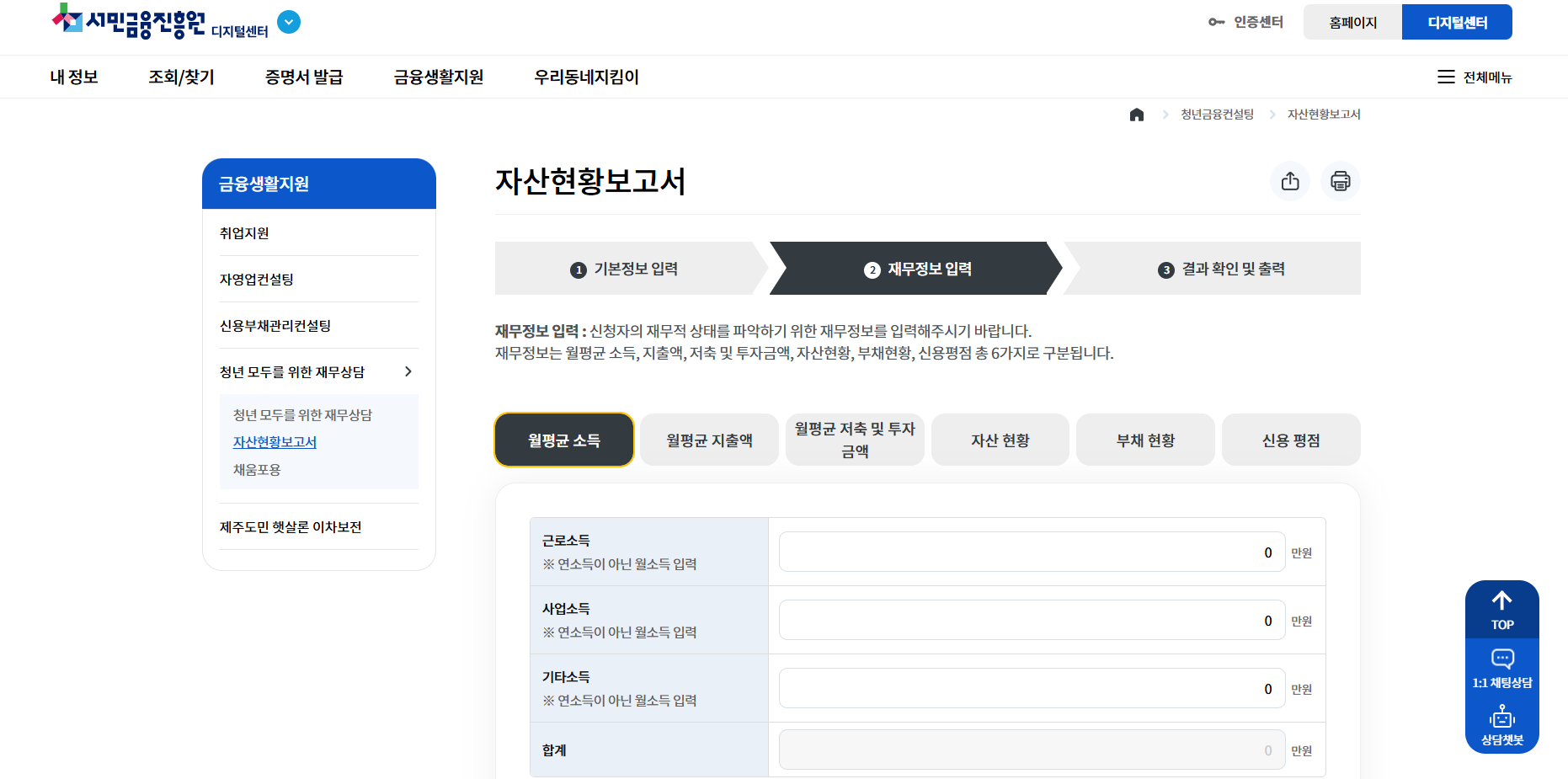The width and height of the screenshot is (1568, 779).
Task: Launch 상담챗봇 robot icon
Action: [1502, 720]
